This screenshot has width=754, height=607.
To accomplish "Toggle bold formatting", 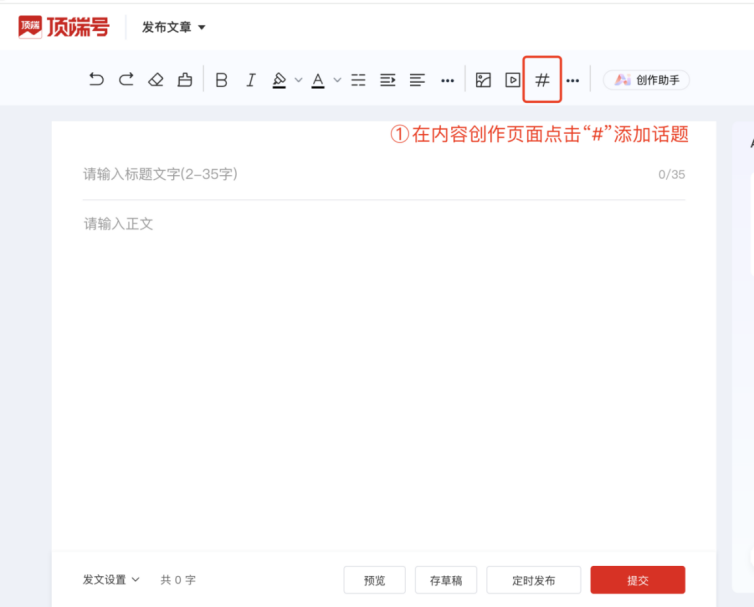I will coord(222,80).
